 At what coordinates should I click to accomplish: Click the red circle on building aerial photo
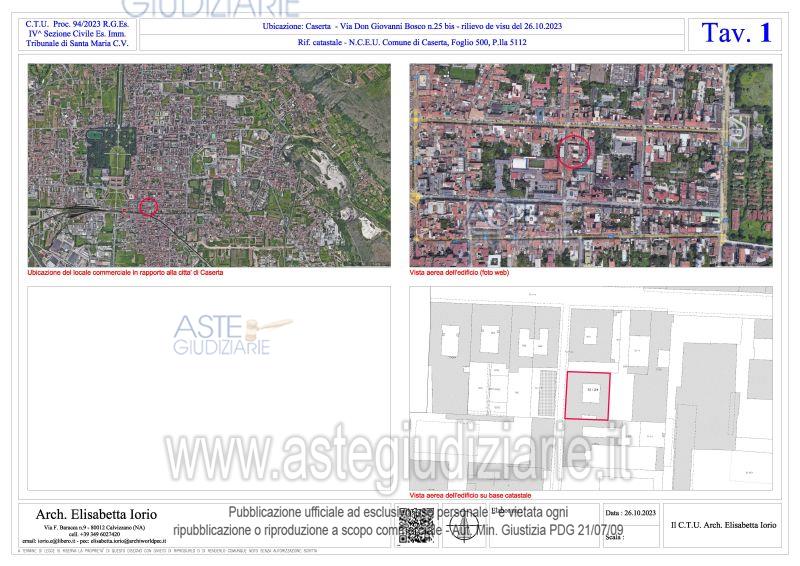click(x=575, y=151)
